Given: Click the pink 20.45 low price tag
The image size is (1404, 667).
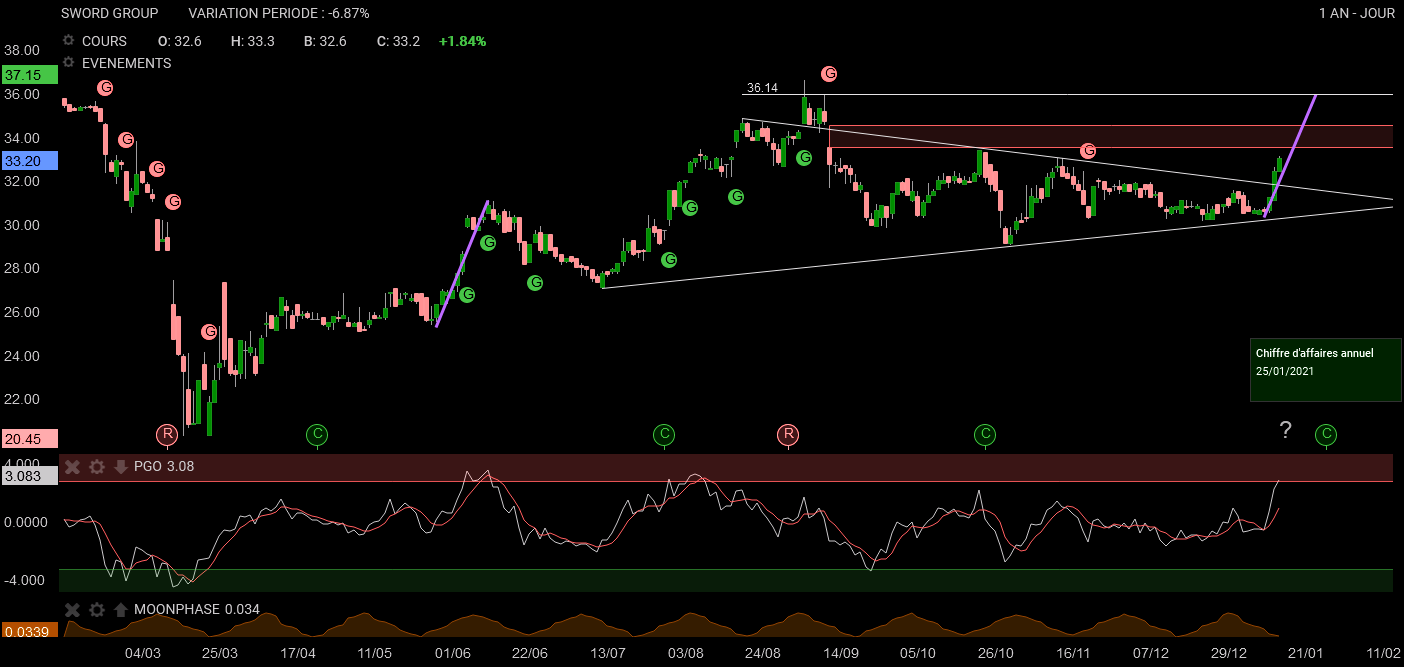Looking at the screenshot, I should click(30, 438).
